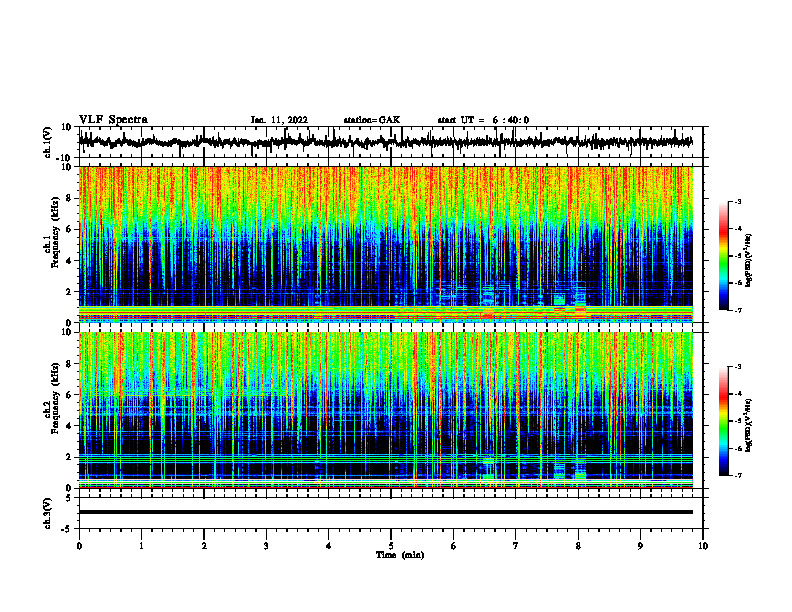
Task: Click the ch.2 spectrogram color scale bar
Action: coord(724,421)
